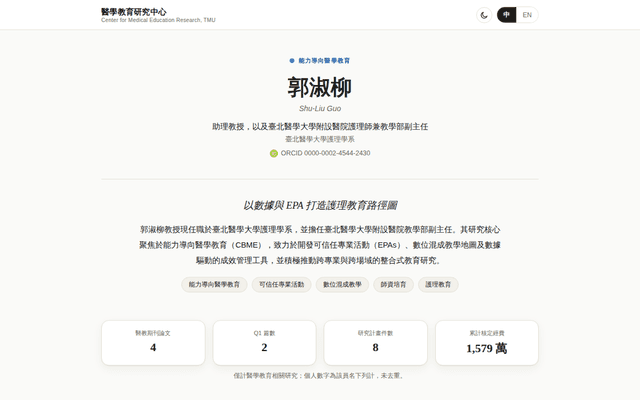Click the affiliation text 臺北醫學大學護理學系
640x400 pixels.
(x=320, y=139)
